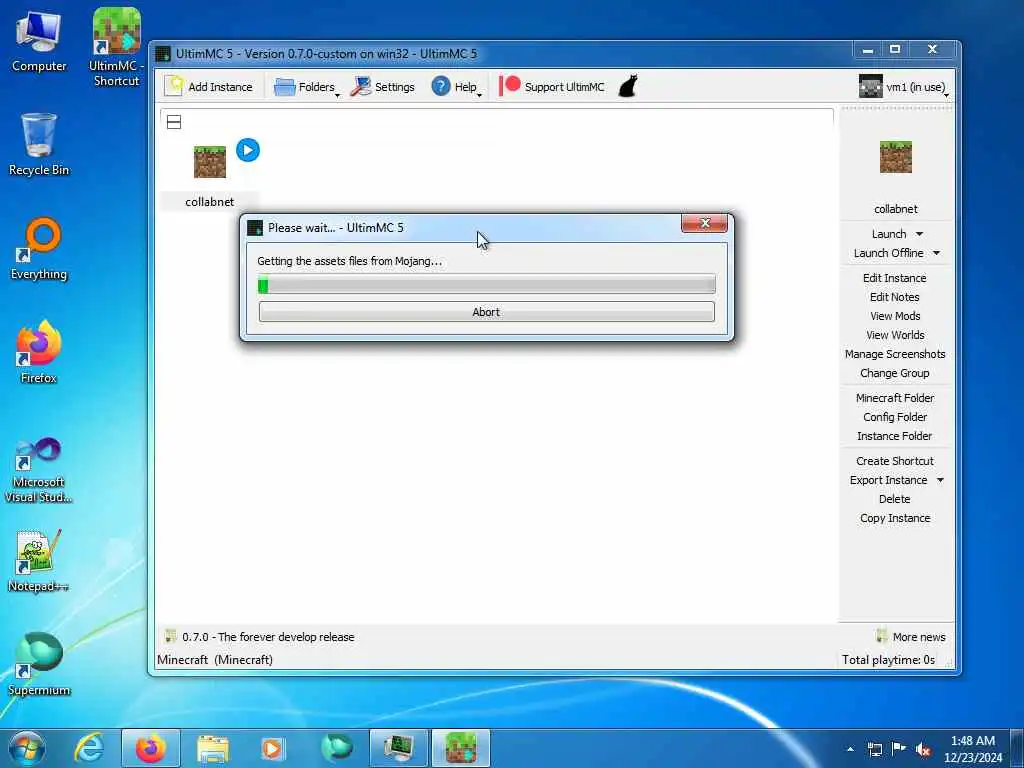Open Windows Explorer from taskbar
The width and height of the screenshot is (1024, 768).
(x=213, y=748)
